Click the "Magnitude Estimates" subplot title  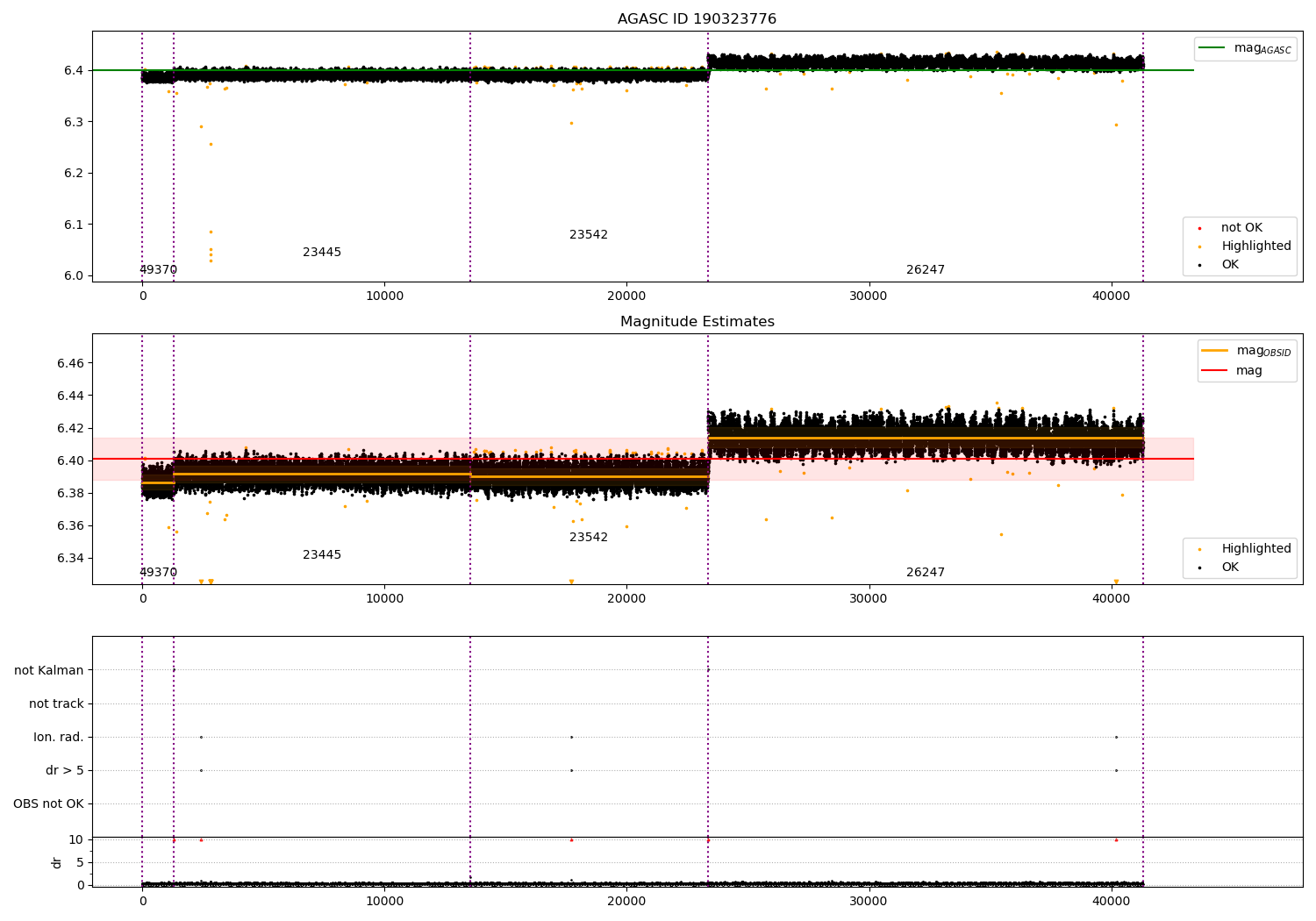(697, 322)
